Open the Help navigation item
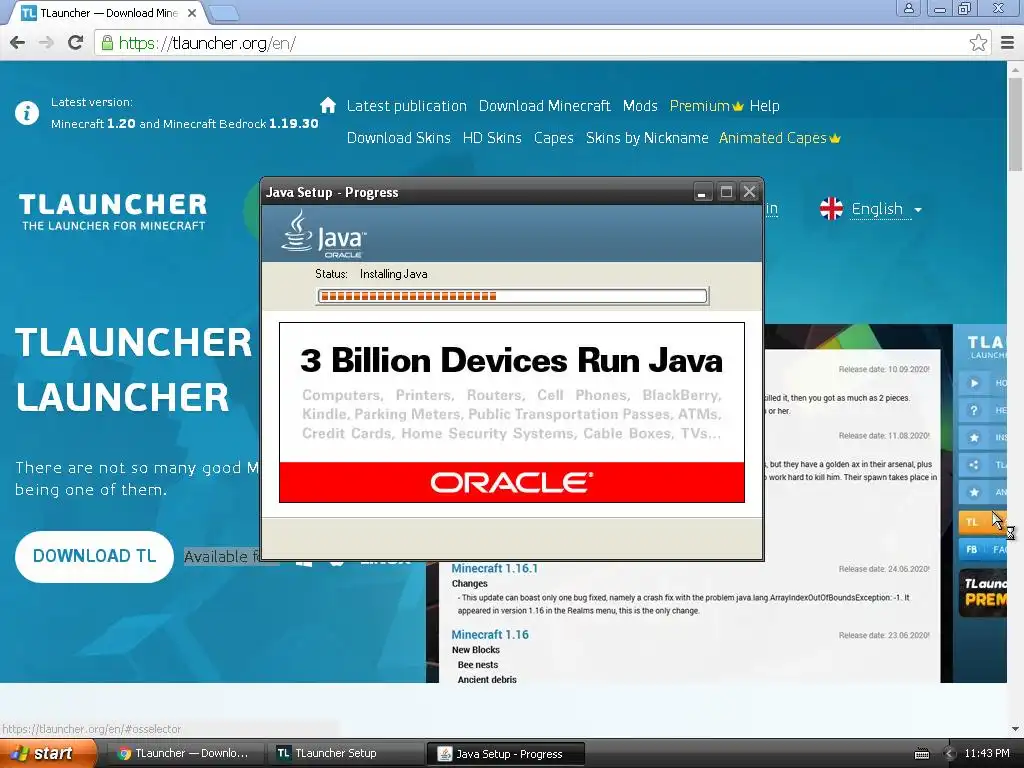Viewport: 1024px width, 768px height. coord(764,106)
